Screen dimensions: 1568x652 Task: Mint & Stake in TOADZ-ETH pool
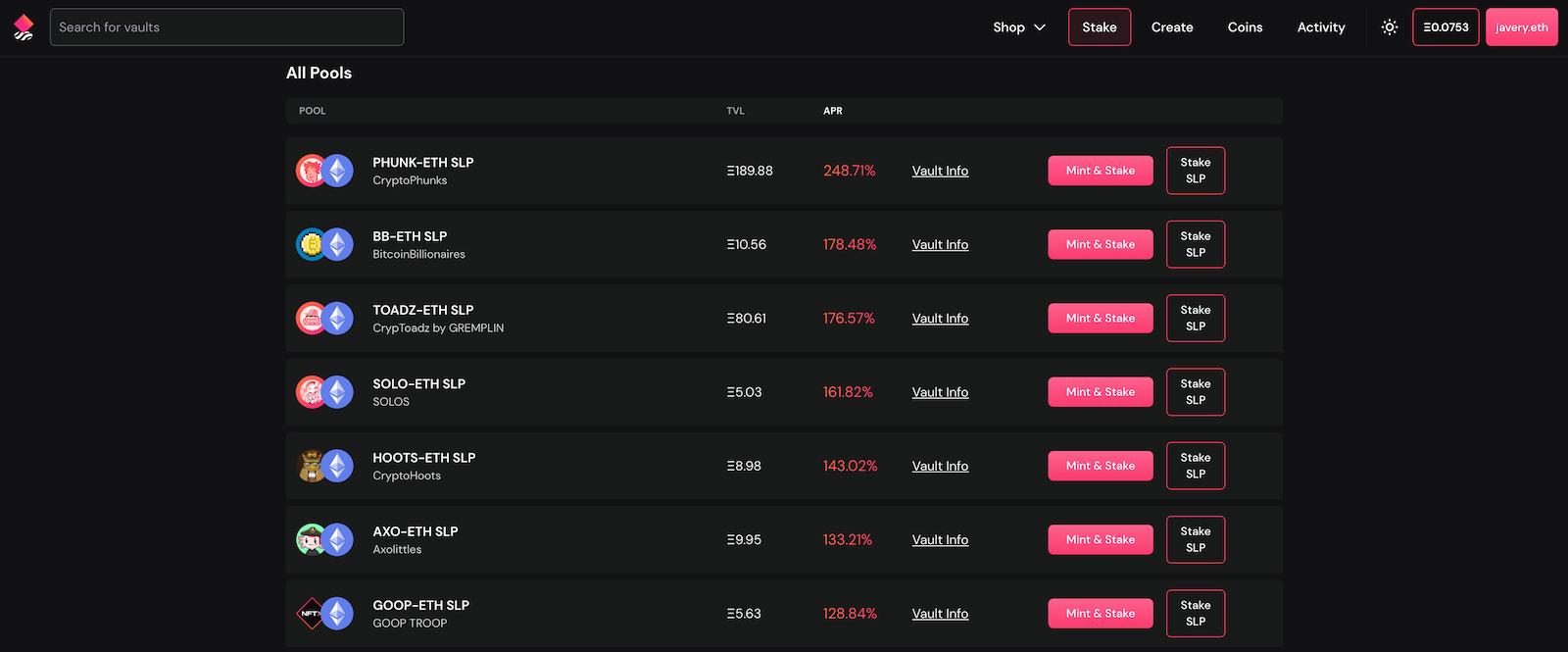coord(1101,318)
